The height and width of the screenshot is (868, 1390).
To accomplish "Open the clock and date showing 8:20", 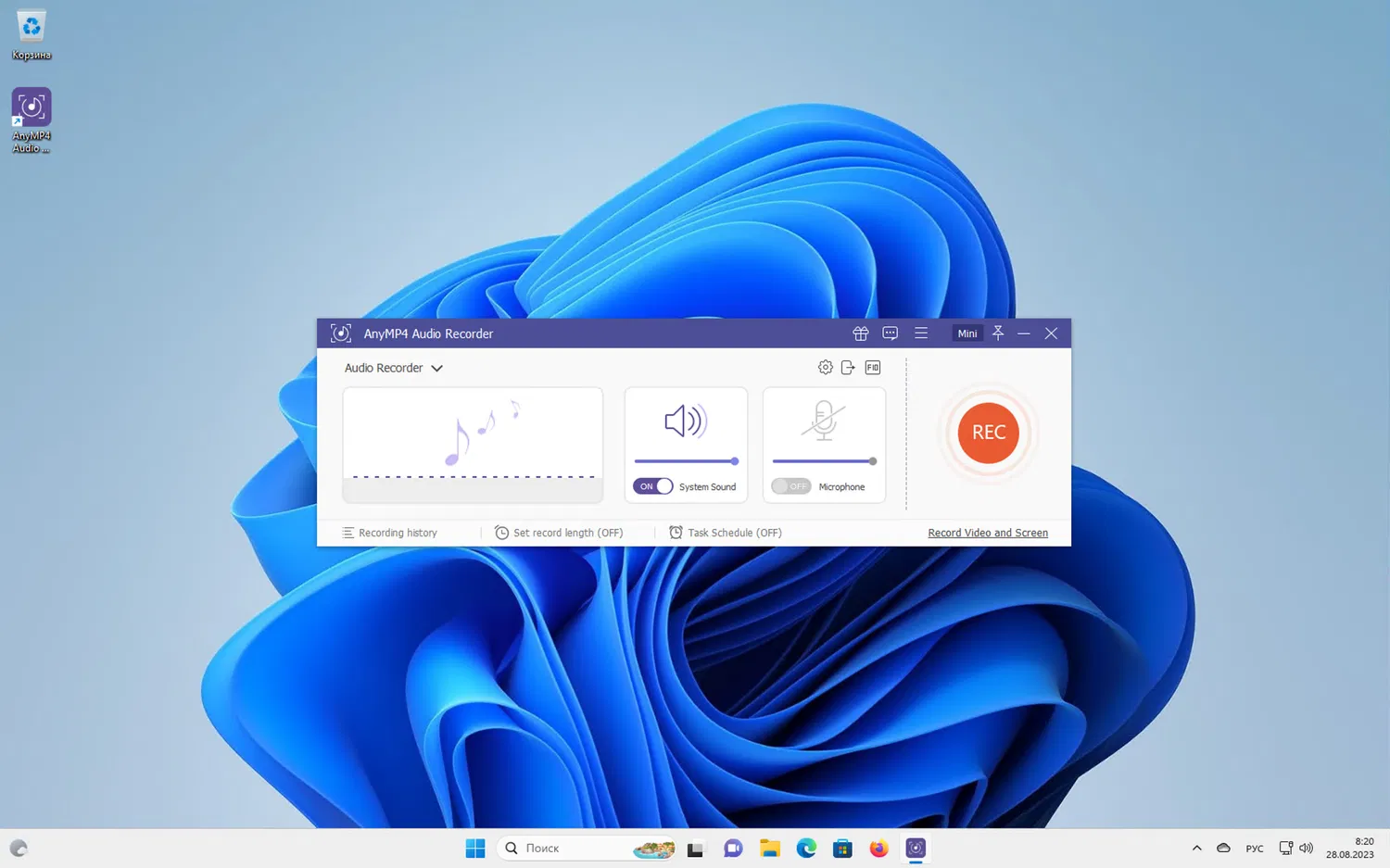I will (1350, 849).
